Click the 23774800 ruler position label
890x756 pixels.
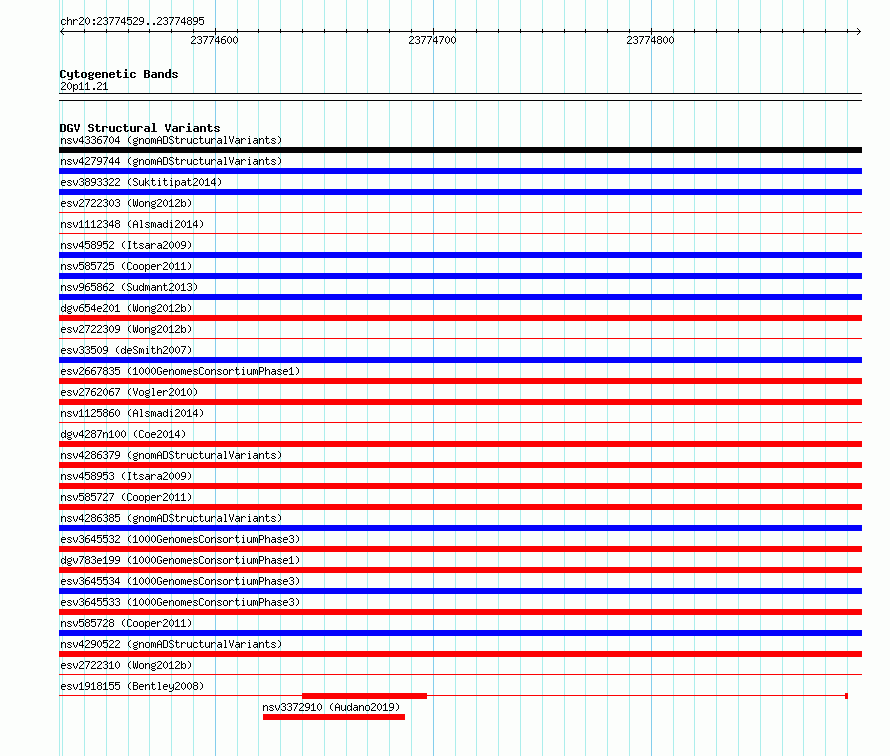(x=650, y=40)
